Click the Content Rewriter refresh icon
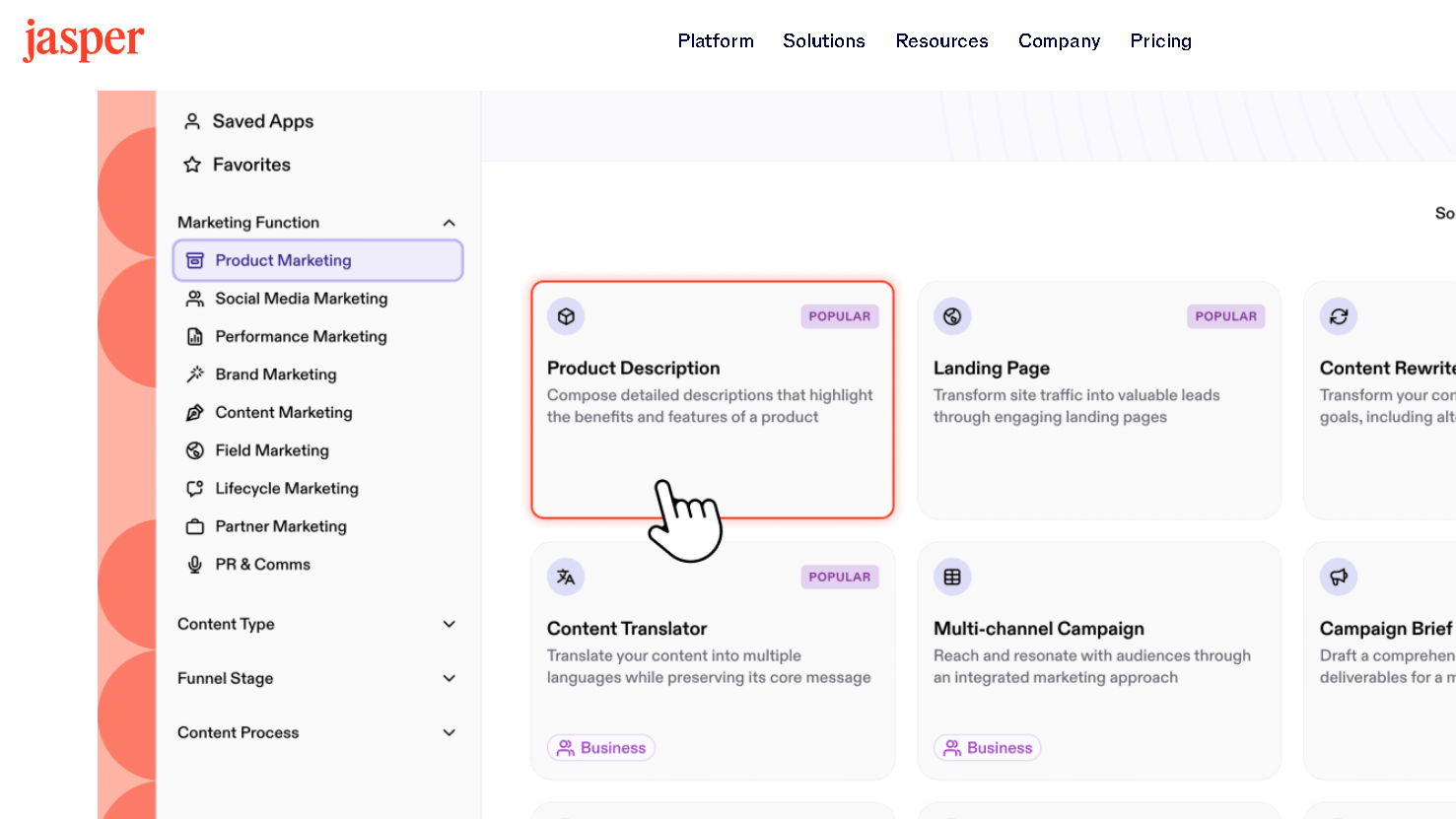1456x819 pixels. pos(1339,316)
